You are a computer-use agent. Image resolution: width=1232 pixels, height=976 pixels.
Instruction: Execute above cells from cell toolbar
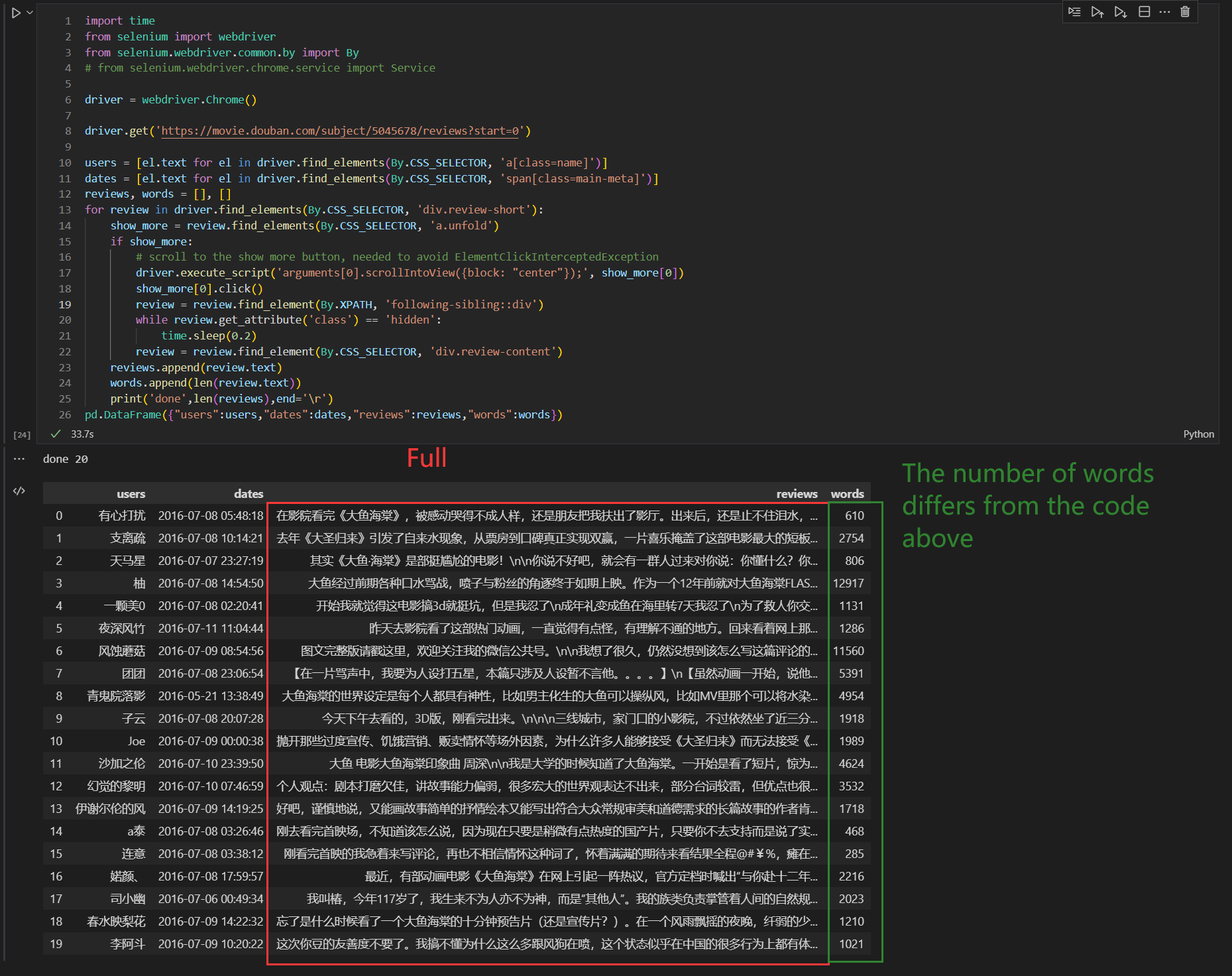(1097, 12)
